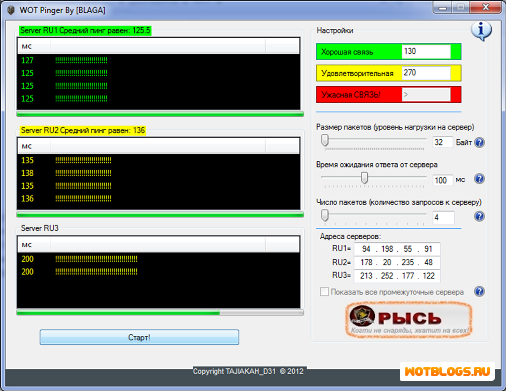Image resolution: width=506 pixels, height=391 pixels.
Task: Click help icon next to intermediate servers checkbox
Action: 479,292
